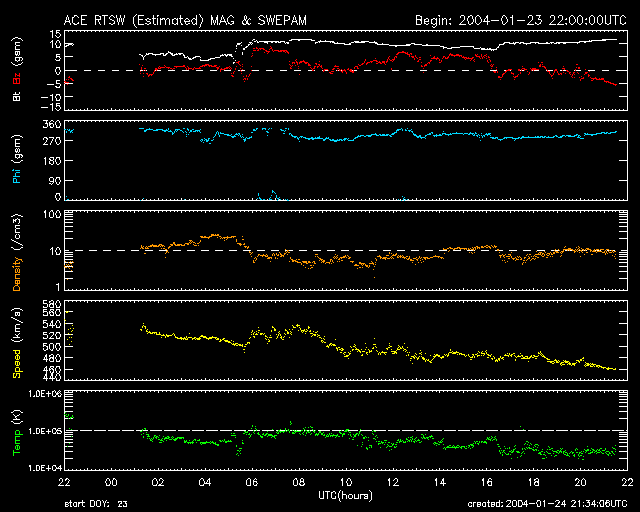This screenshot has width=640, height=512.
Task: Click the "(km/s)" unit on the Speed label
Action: tap(18, 326)
